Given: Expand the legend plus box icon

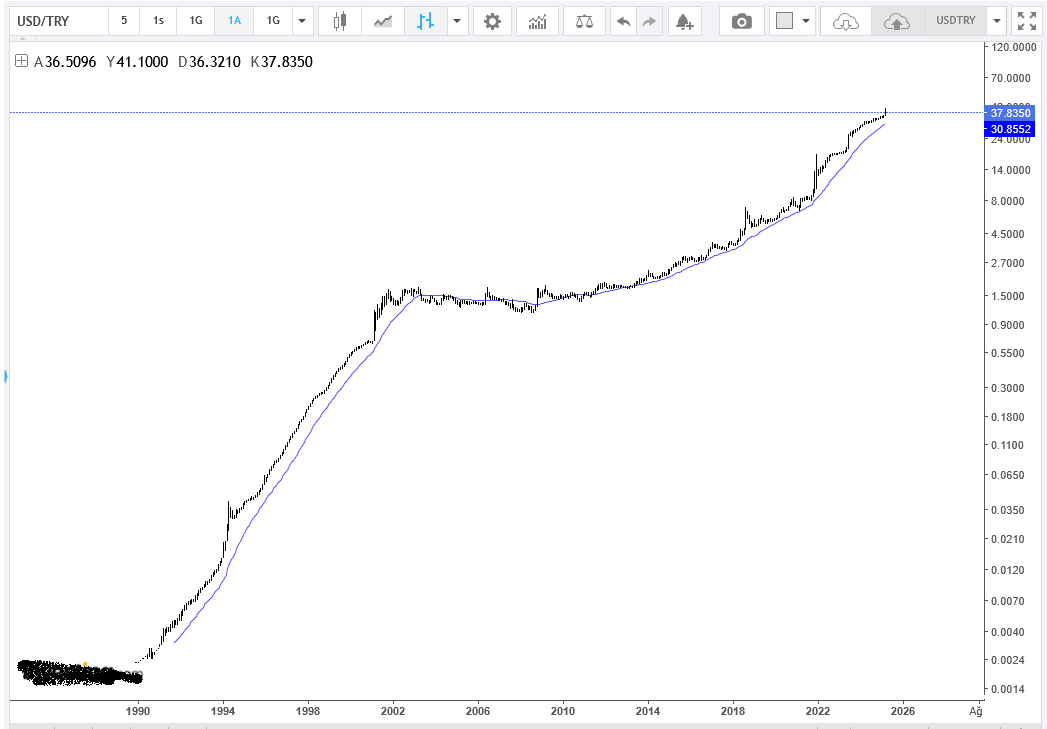Looking at the screenshot, I should point(22,61).
